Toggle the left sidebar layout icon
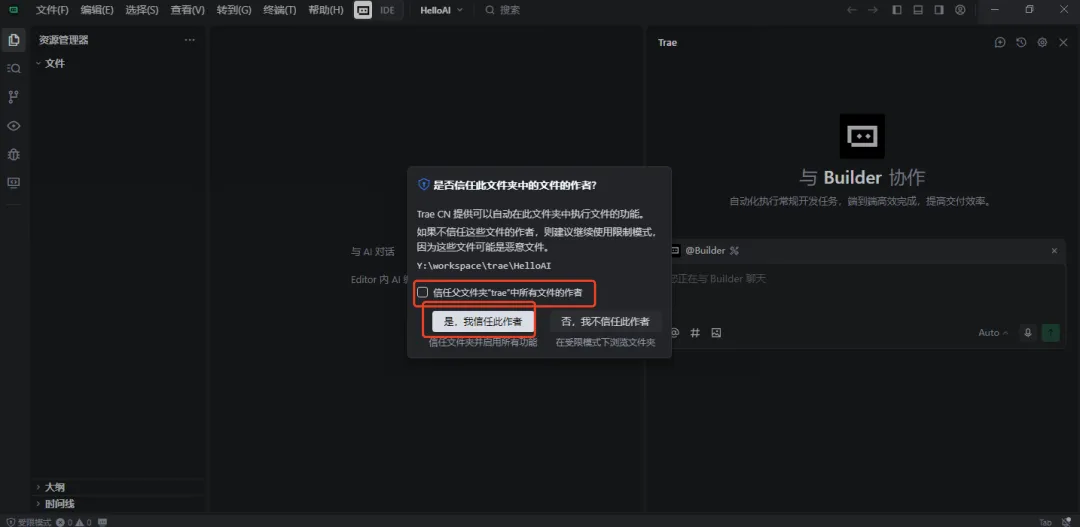 (x=897, y=10)
